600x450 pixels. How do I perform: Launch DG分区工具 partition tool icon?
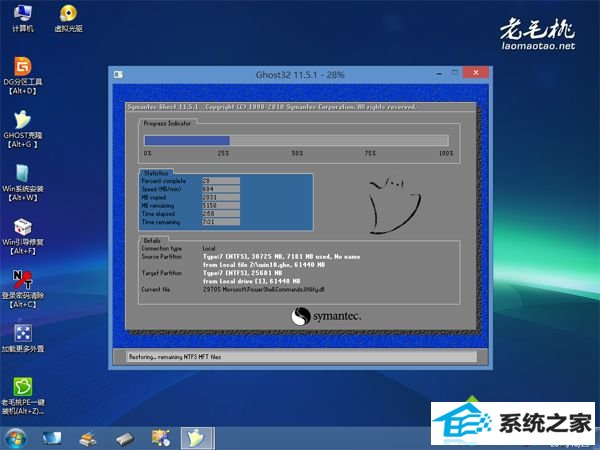click(x=23, y=76)
